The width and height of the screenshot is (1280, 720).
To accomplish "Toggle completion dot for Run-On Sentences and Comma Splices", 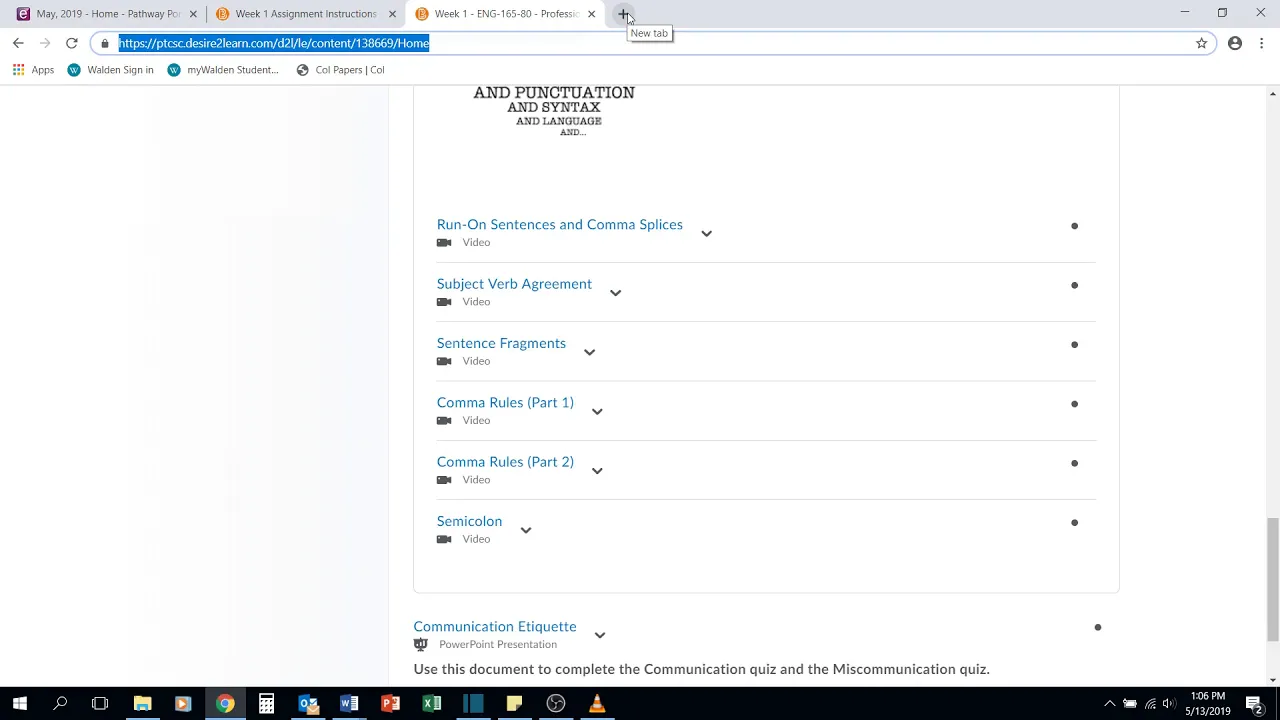I will (x=1074, y=226).
